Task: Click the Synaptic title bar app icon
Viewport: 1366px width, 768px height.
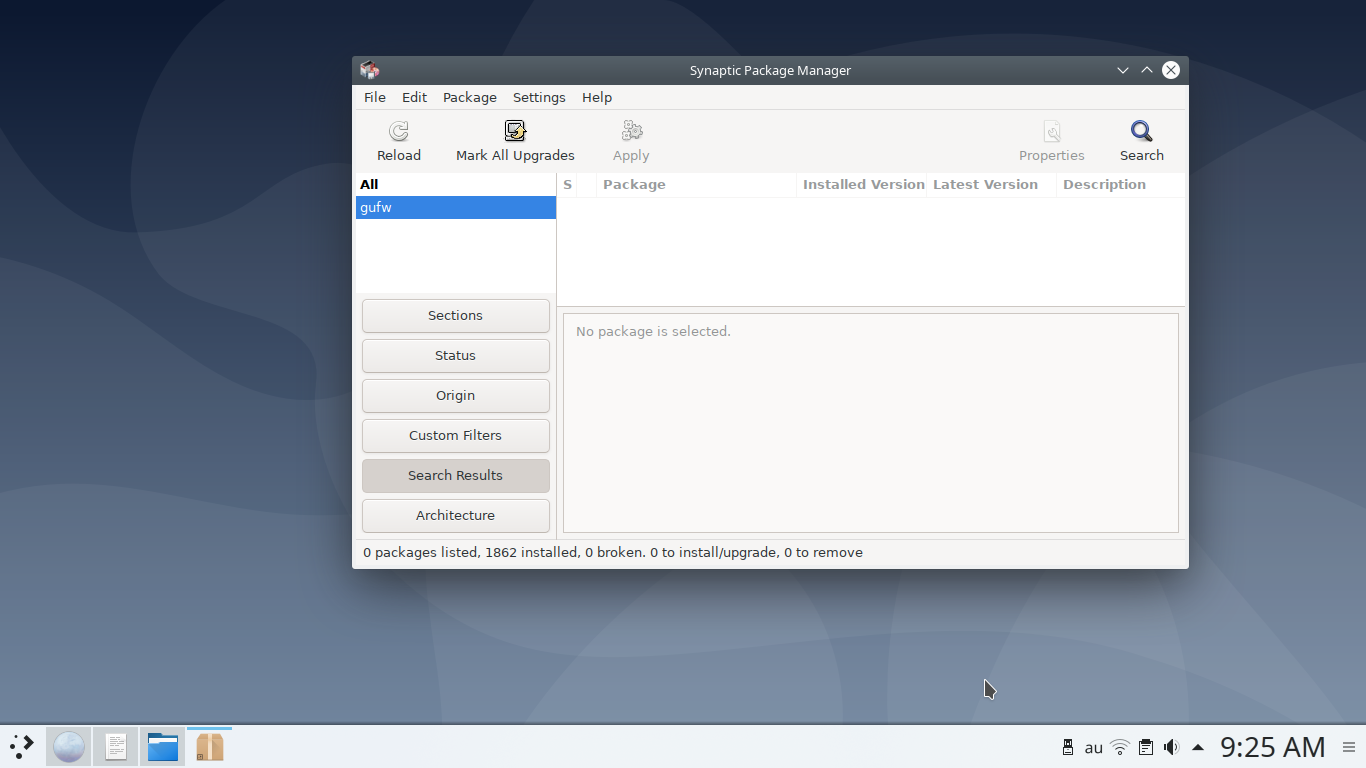Action: (370, 70)
